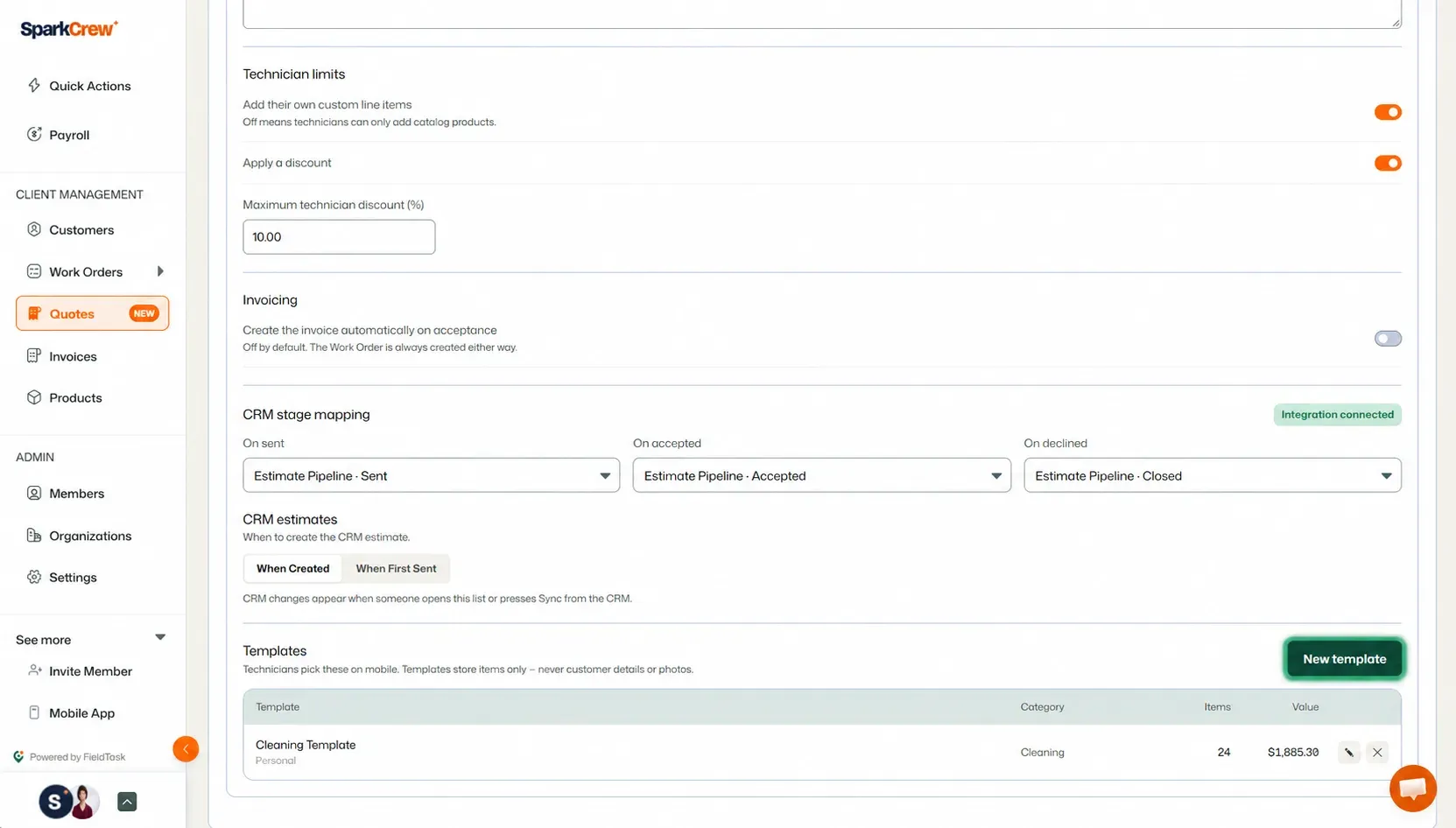Open the Work Orders section

point(86,271)
